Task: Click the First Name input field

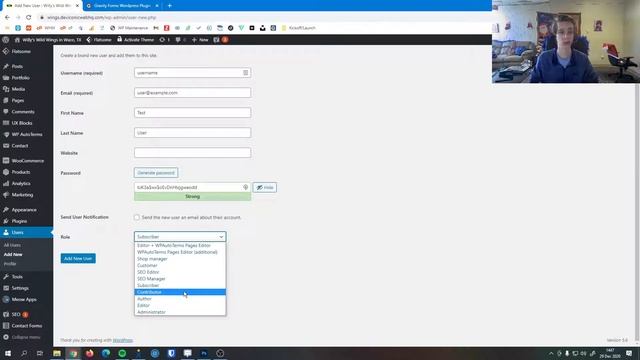Action: point(192,113)
